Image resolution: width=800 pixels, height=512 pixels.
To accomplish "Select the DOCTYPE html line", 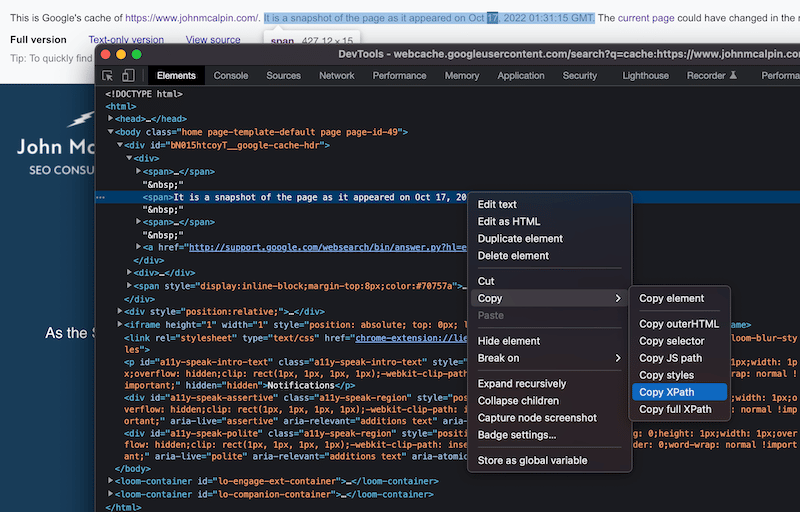I will [144, 94].
